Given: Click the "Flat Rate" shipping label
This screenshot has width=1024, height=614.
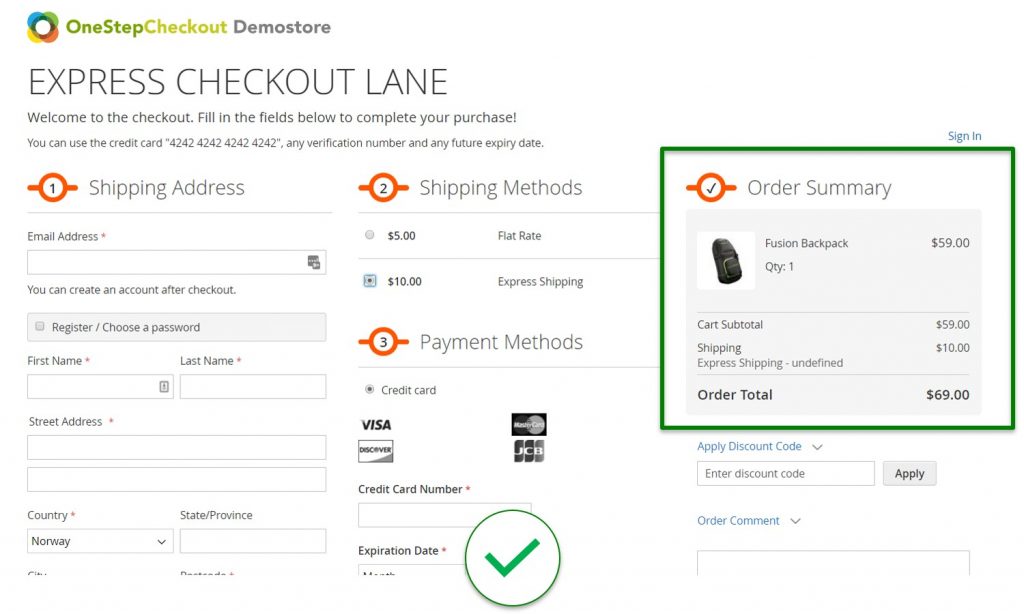Looking at the screenshot, I should [519, 236].
